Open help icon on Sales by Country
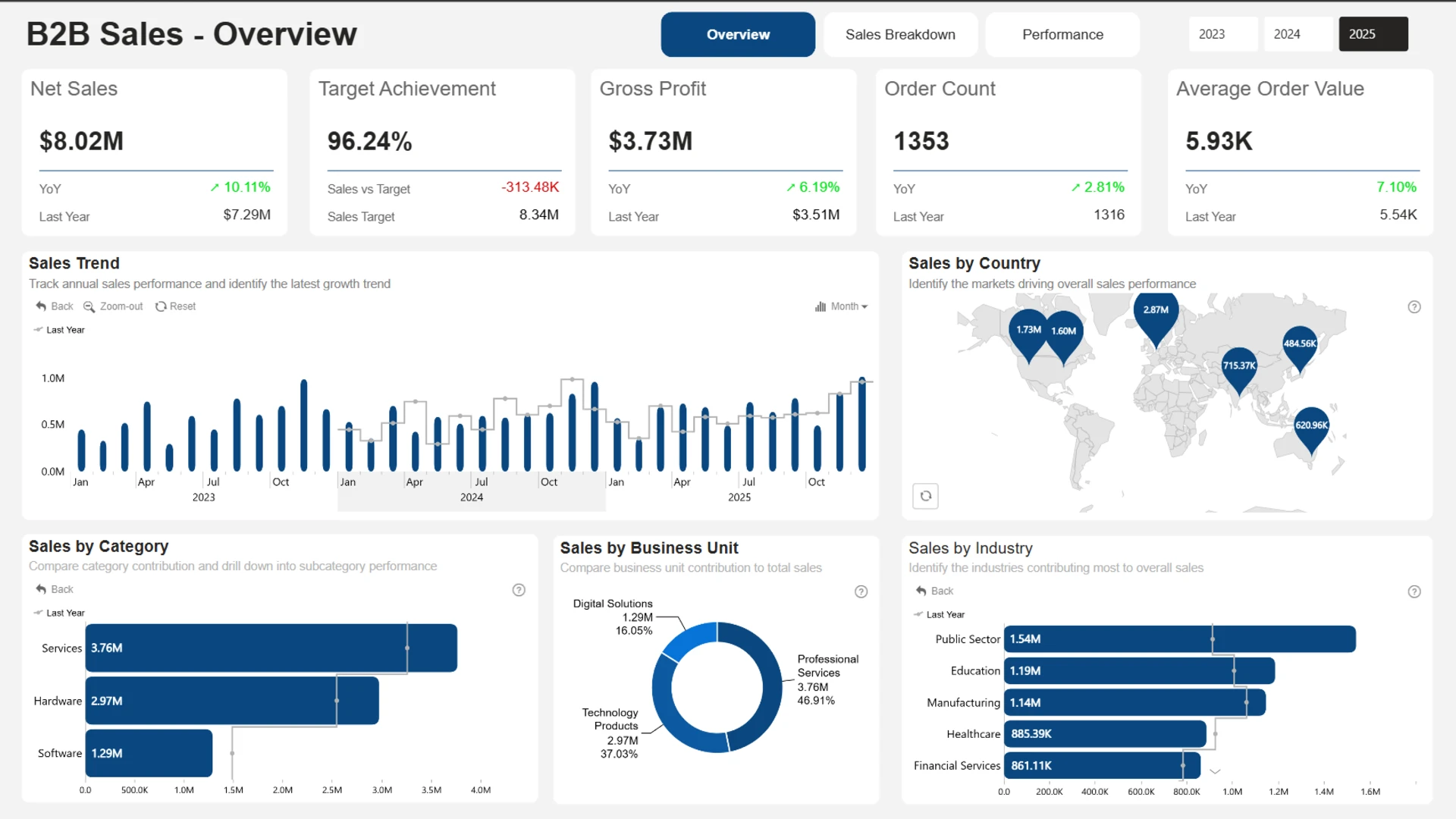 (x=1414, y=307)
